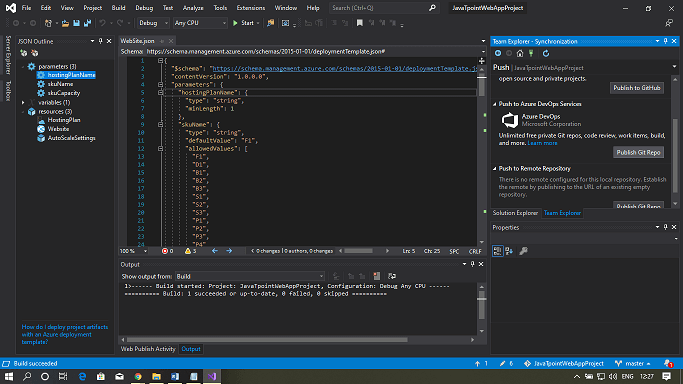This screenshot has width=683, height=384.
Task: Open File Explorer from the taskbar
Action: (x=156, y=376)
